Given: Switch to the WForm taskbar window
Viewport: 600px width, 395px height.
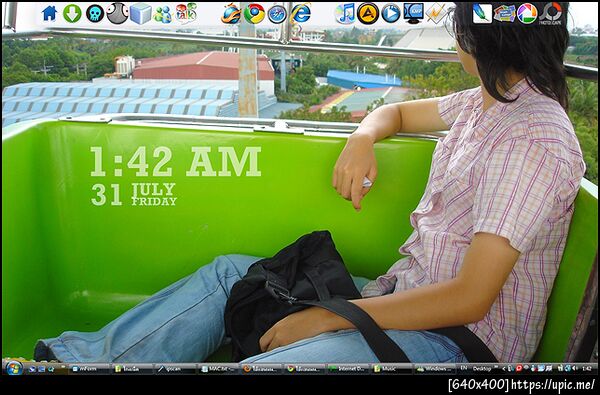Looking at the screenshot, I should 90,369.
